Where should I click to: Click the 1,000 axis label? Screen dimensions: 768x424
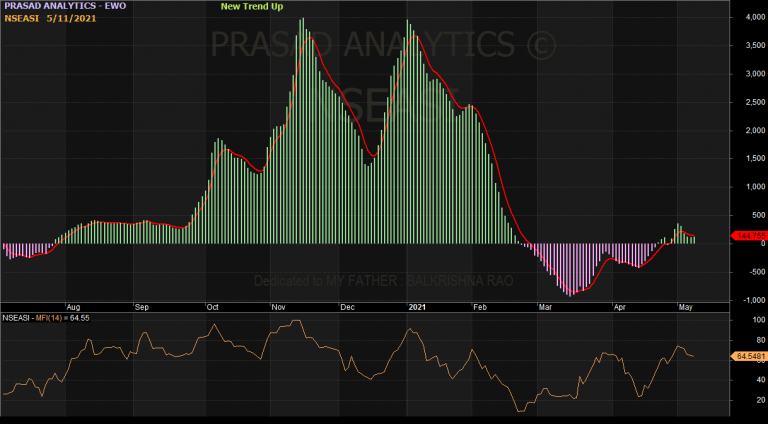(x=755, y=187)
